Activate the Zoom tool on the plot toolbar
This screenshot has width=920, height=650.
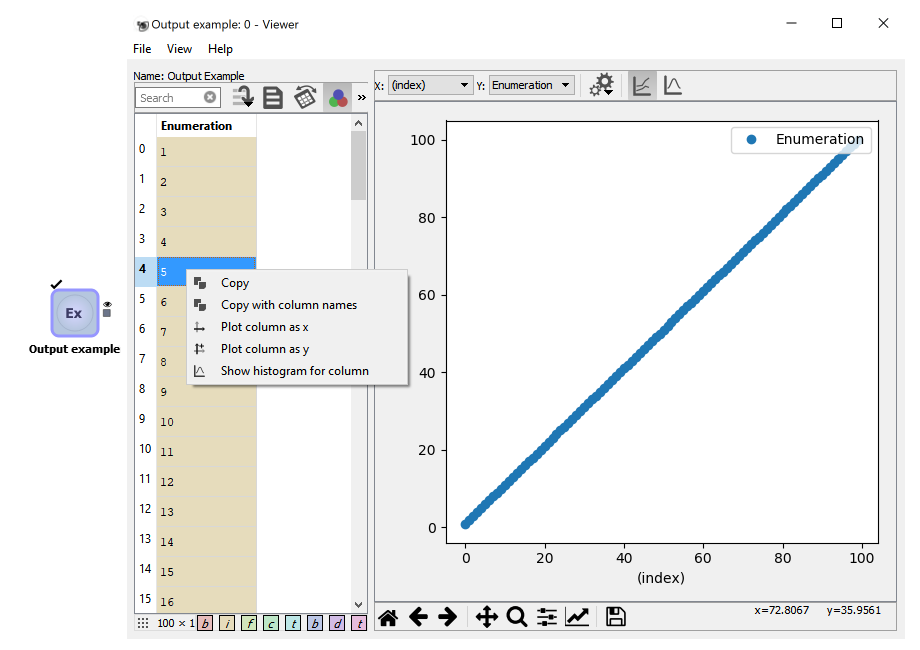point(517,617)
